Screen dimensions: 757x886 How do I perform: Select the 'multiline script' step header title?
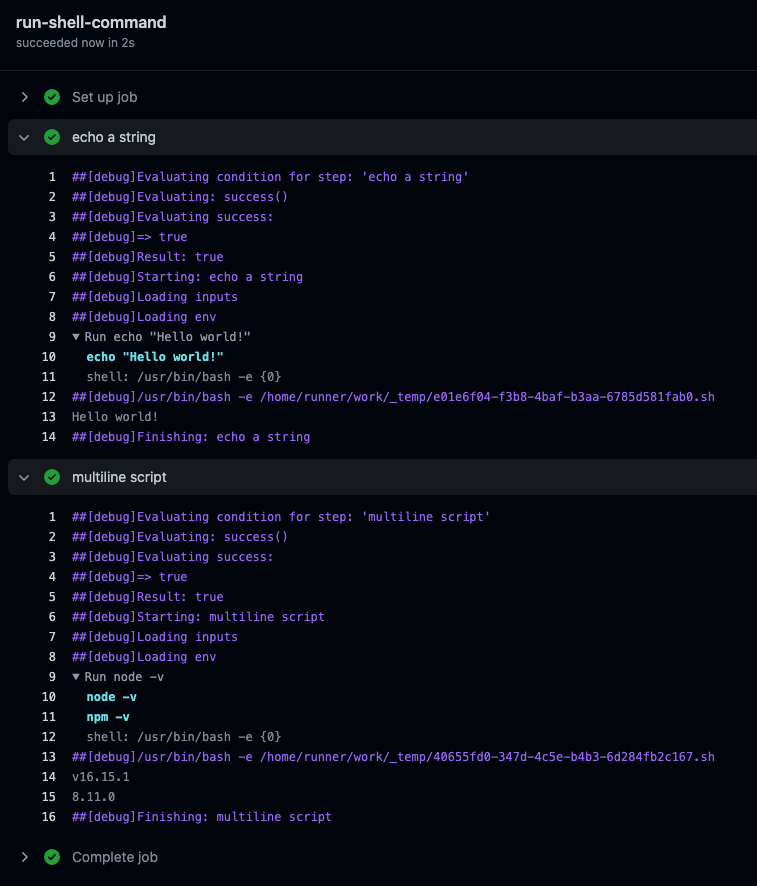pyautogui.click(x=119, y=477)
